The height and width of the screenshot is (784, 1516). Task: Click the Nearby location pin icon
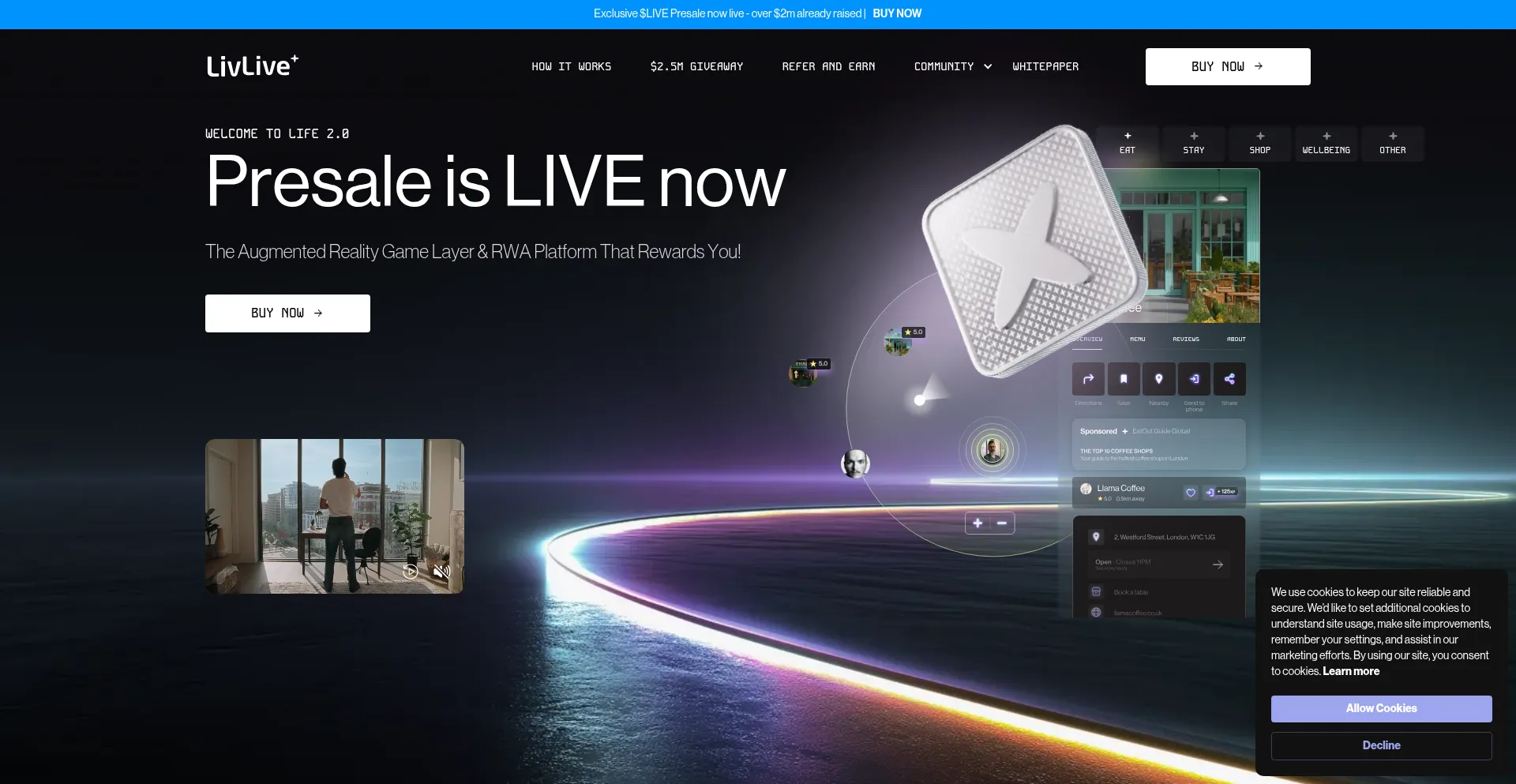click(1159, 379)
